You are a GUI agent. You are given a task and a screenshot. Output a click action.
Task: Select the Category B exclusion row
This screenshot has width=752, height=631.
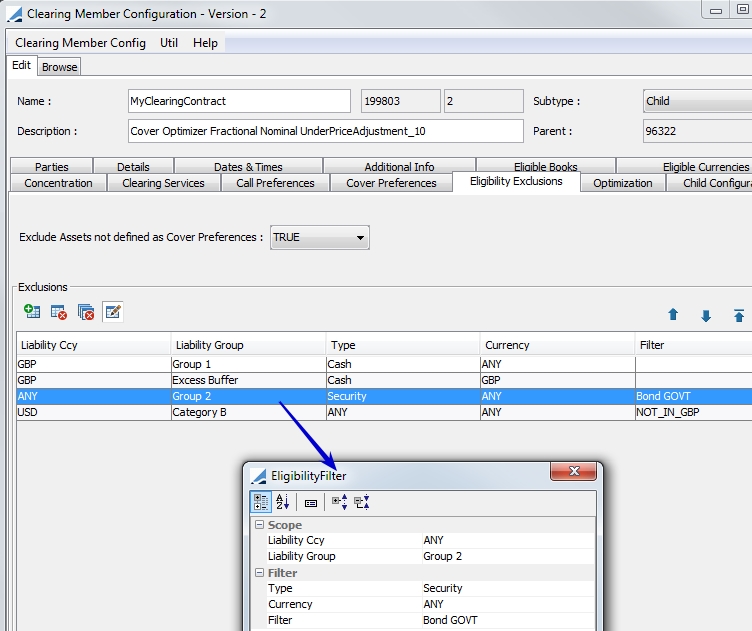(384, 412)
